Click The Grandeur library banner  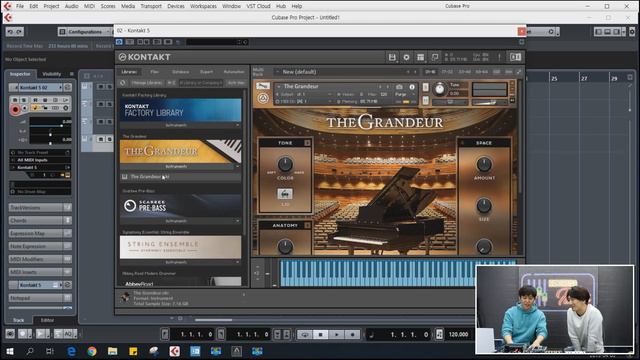(180, 151)
